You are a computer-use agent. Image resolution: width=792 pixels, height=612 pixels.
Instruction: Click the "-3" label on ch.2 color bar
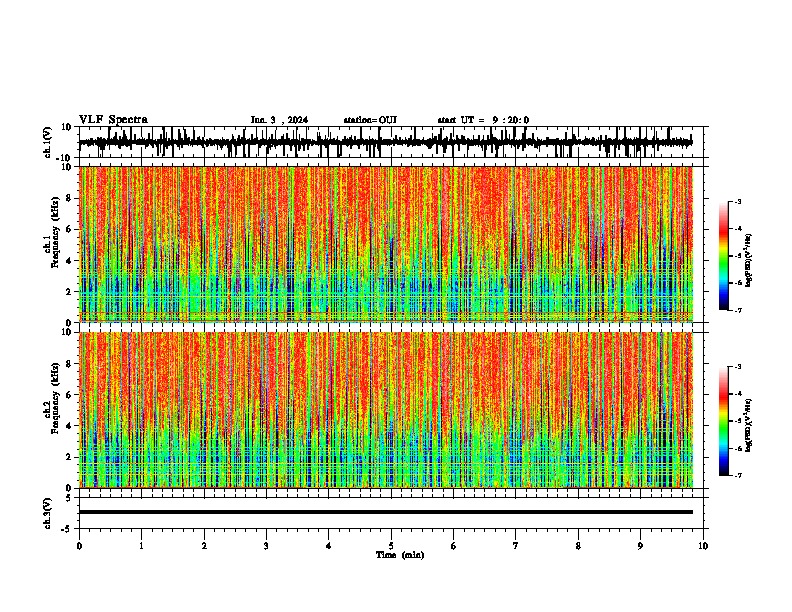pyautogui.click(x=737, y=367)
